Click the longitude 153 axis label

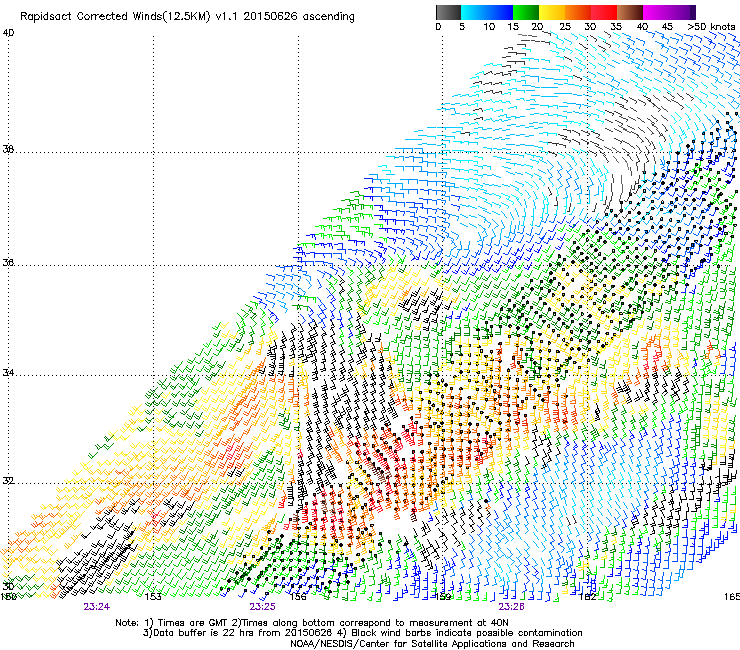[x=153, y=597]
